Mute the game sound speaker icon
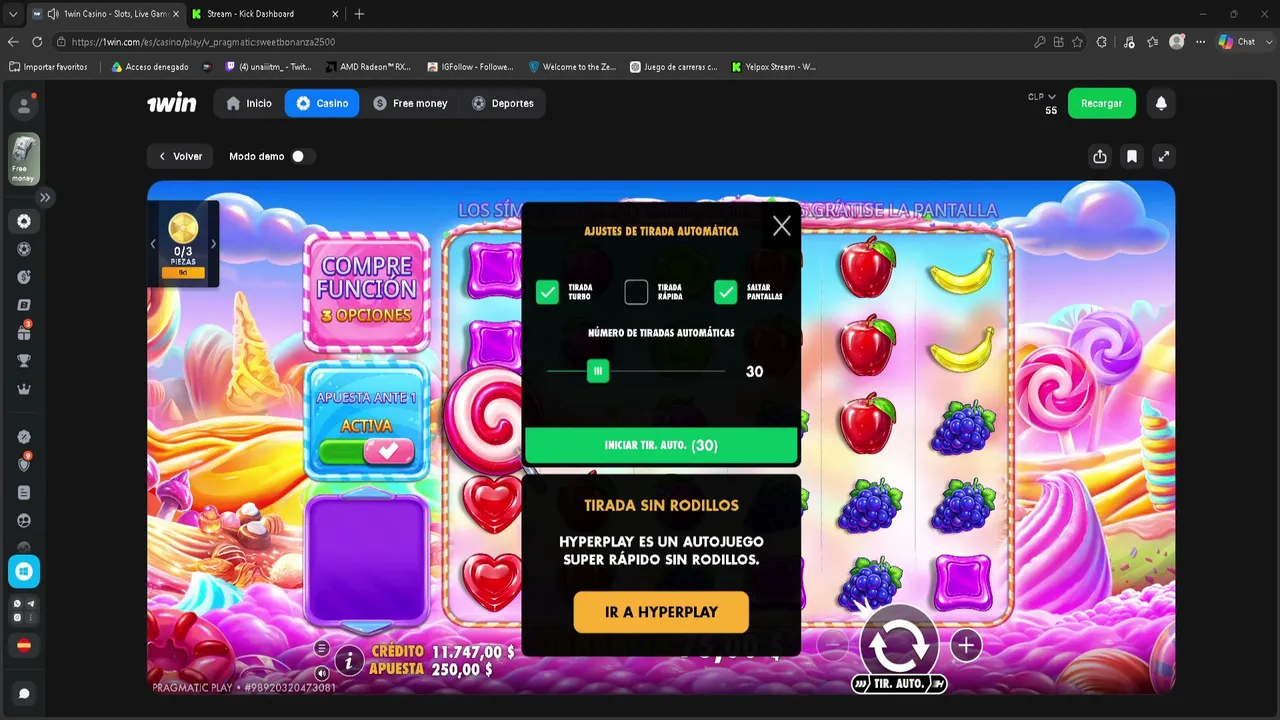Image resolution: width=1280 pixels, height=720 pixels. click(x=322, y=673)
